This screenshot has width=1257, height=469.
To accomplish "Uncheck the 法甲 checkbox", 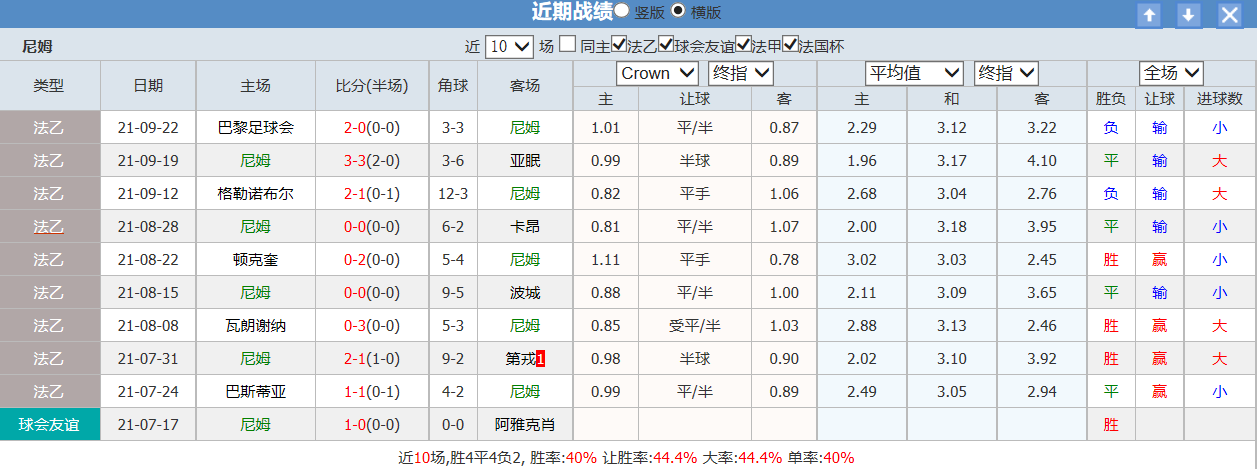I will (743, 44).
